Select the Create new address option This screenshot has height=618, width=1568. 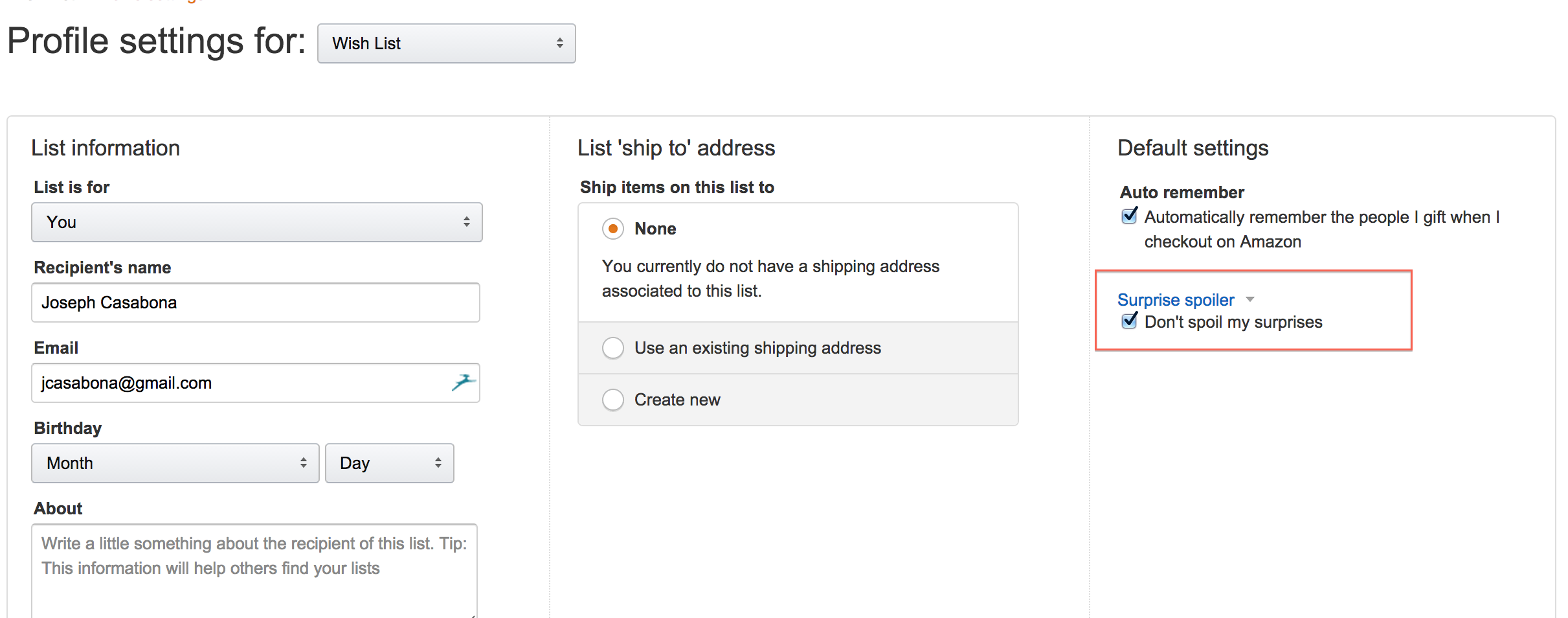613,400
